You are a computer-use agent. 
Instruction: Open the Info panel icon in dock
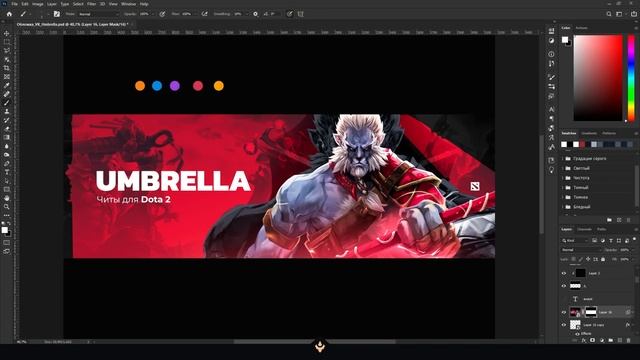coord(551,54)
